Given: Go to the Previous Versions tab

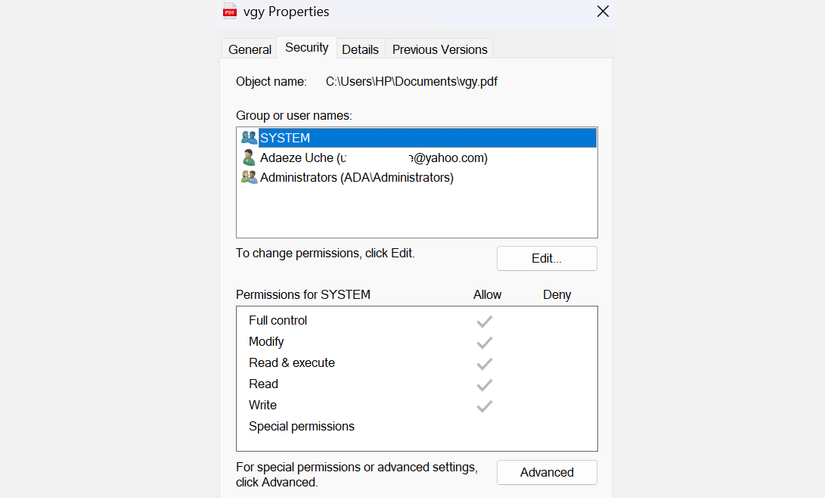Looking at the screenshot, I should point(440,49).
